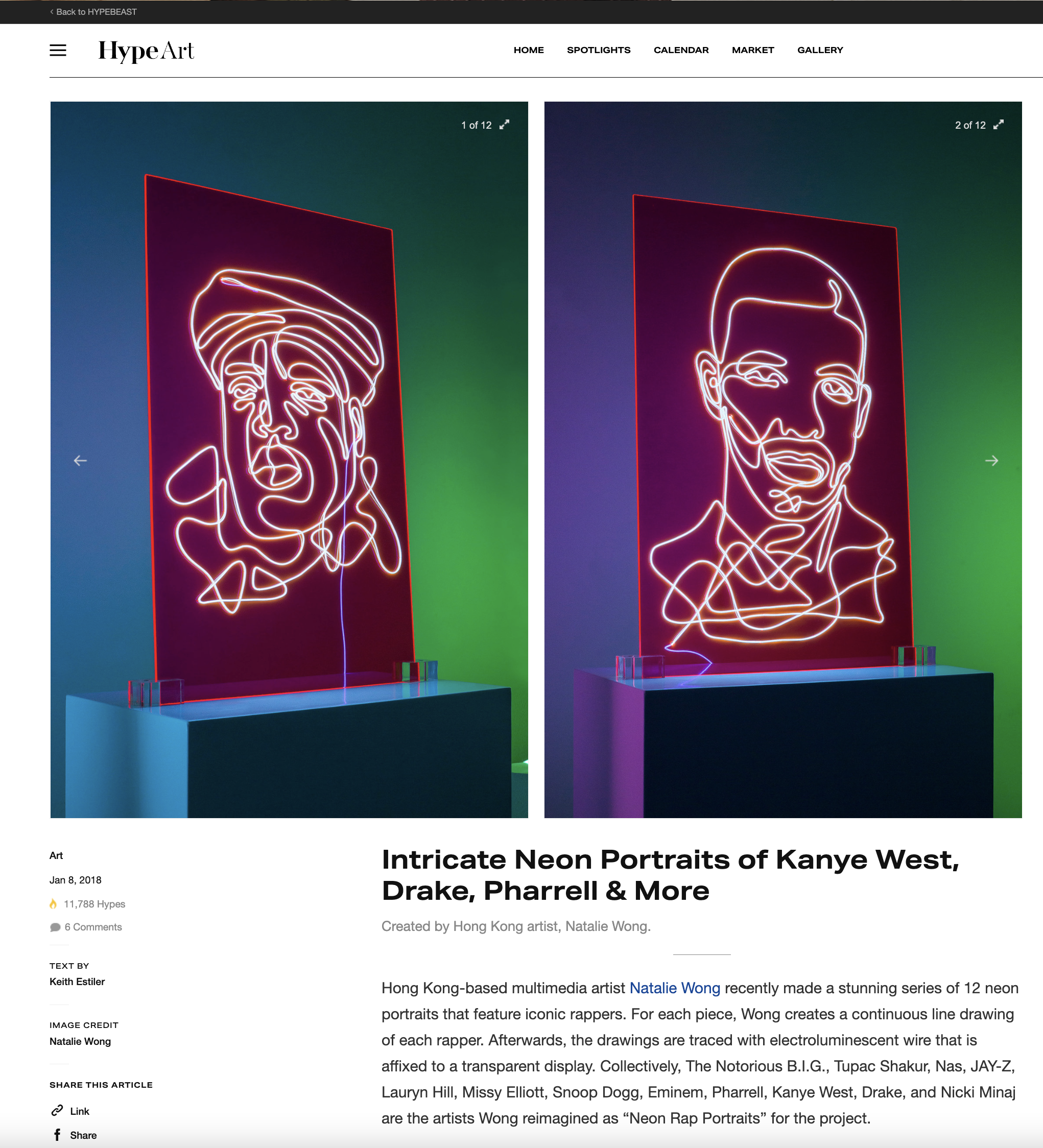Open the GALLERY menu item

[x=820, y=50]
